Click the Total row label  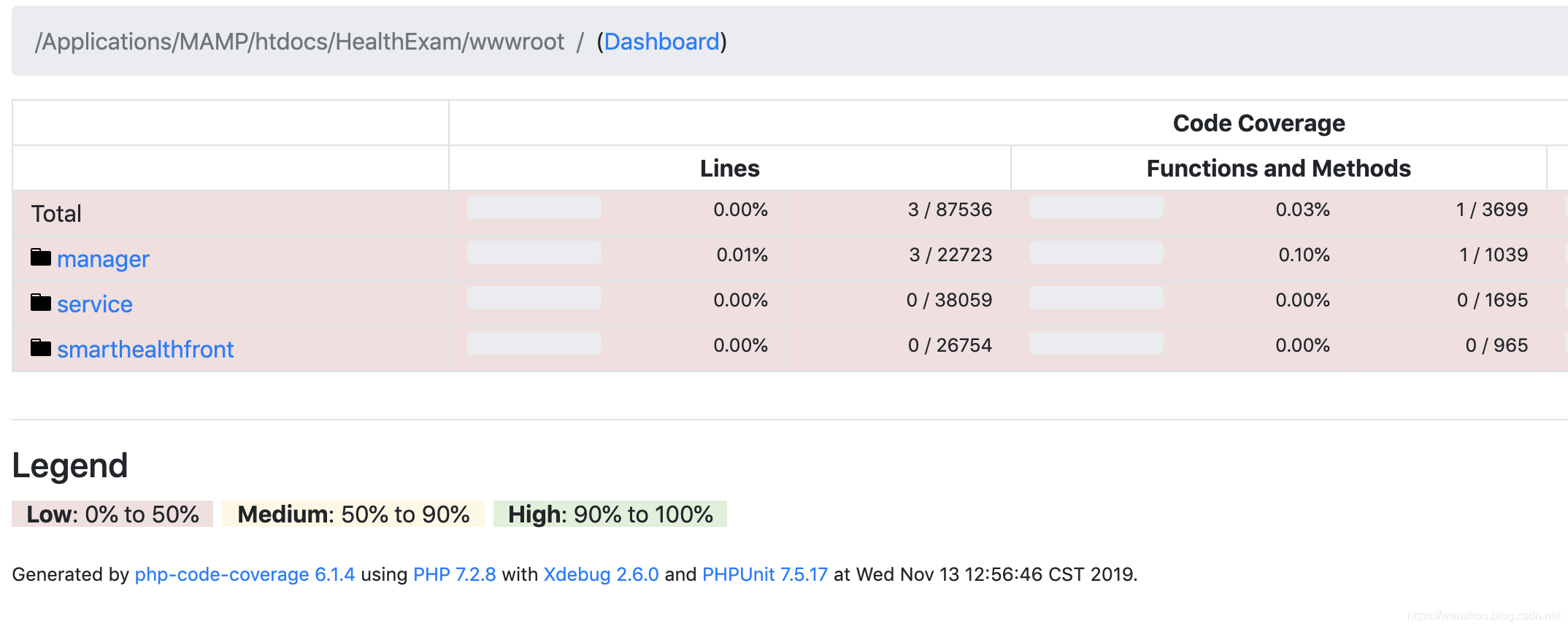(56, 214)
